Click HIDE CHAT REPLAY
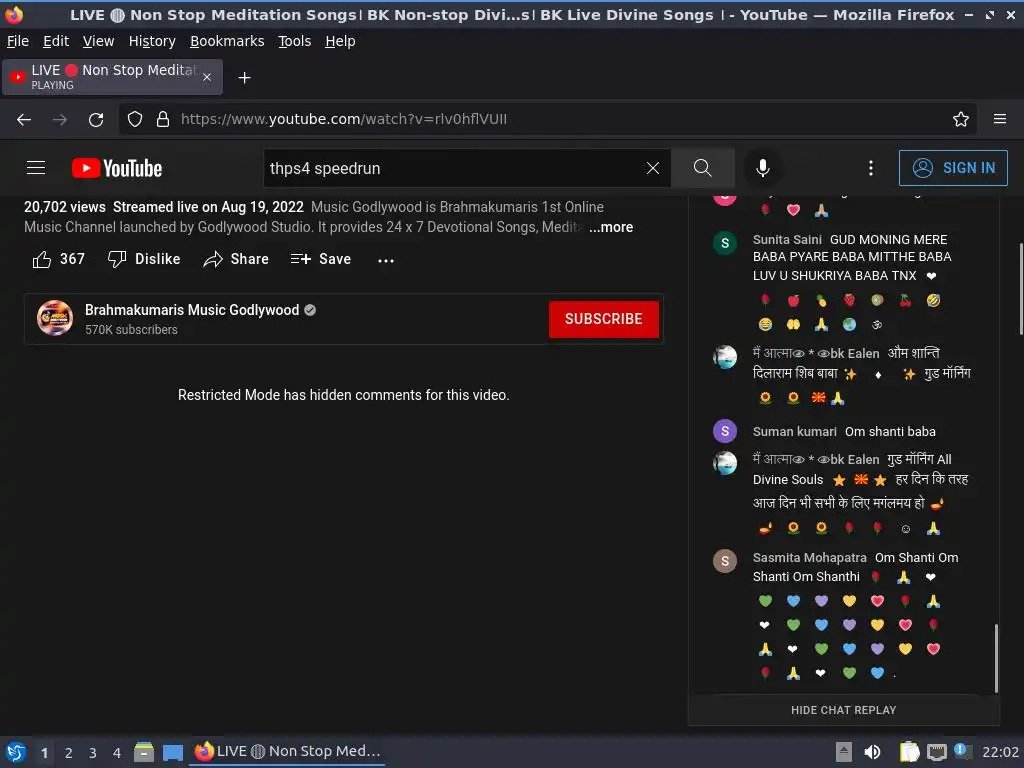Screen dimensions: 1024x768 tap(843, 710)
